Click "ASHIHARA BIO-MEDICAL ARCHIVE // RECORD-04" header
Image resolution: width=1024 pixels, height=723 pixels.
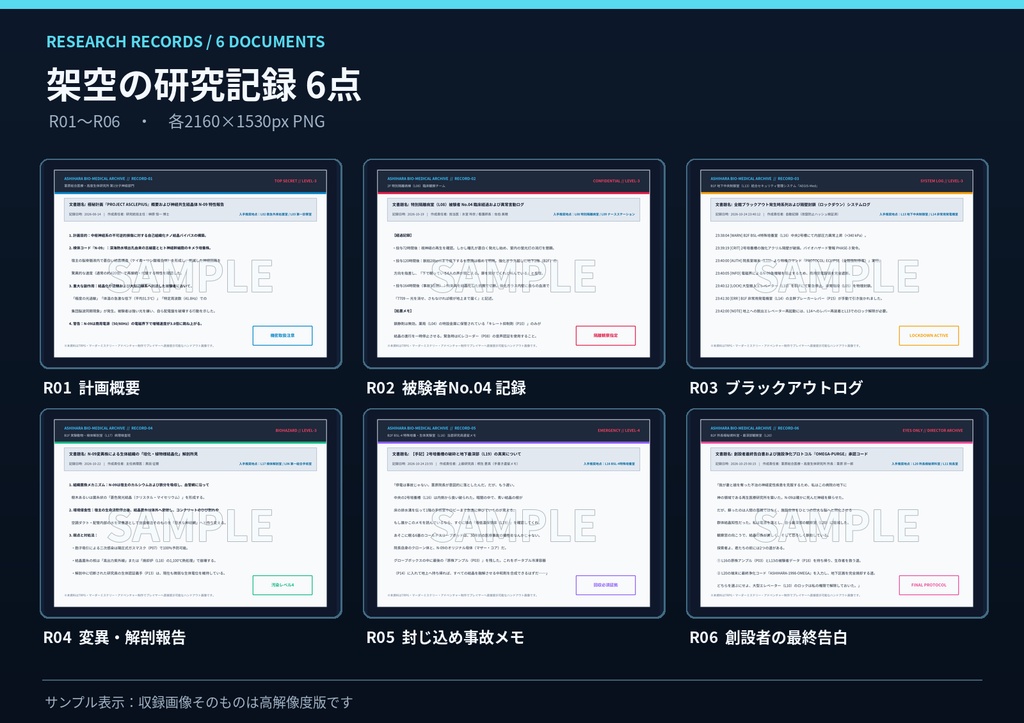click(108, 428)
